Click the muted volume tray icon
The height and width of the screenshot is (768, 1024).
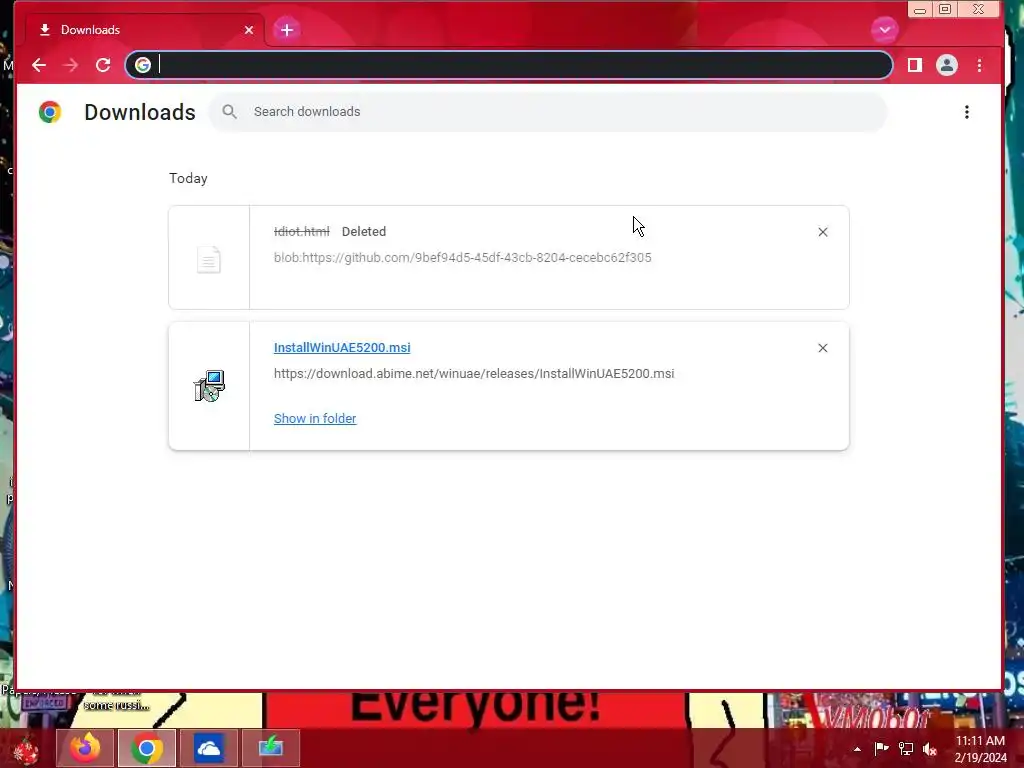(930, 749)
